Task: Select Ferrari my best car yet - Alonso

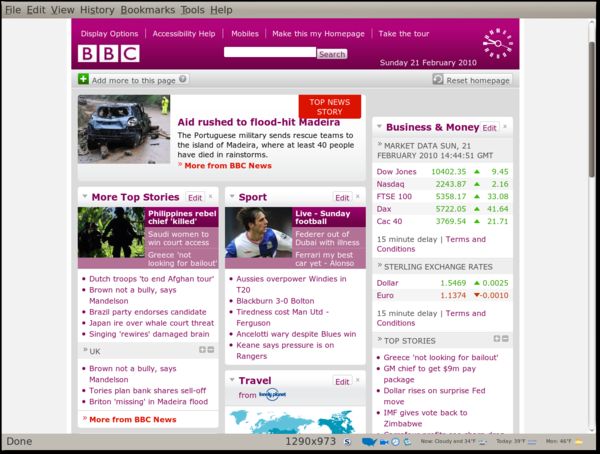Action: 329,259
